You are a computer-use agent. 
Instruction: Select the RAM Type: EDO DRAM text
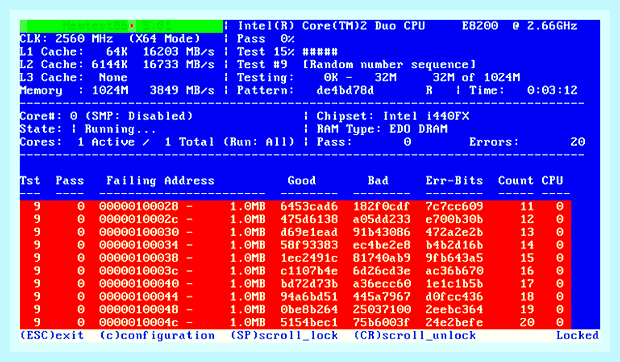[x=382, y=129]
